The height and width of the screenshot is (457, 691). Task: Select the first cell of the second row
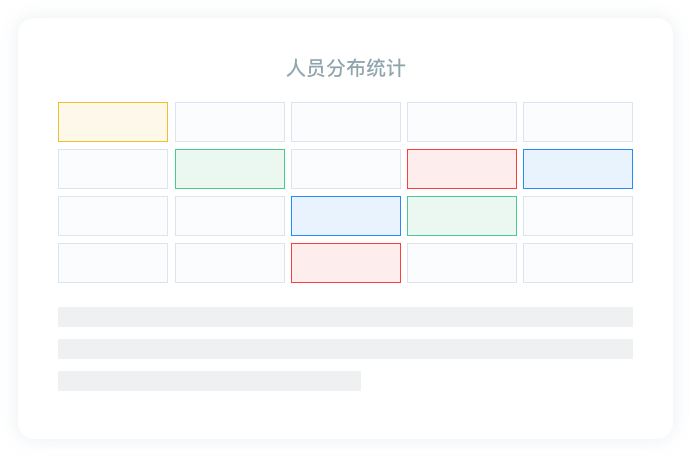[x=113, y=169]
